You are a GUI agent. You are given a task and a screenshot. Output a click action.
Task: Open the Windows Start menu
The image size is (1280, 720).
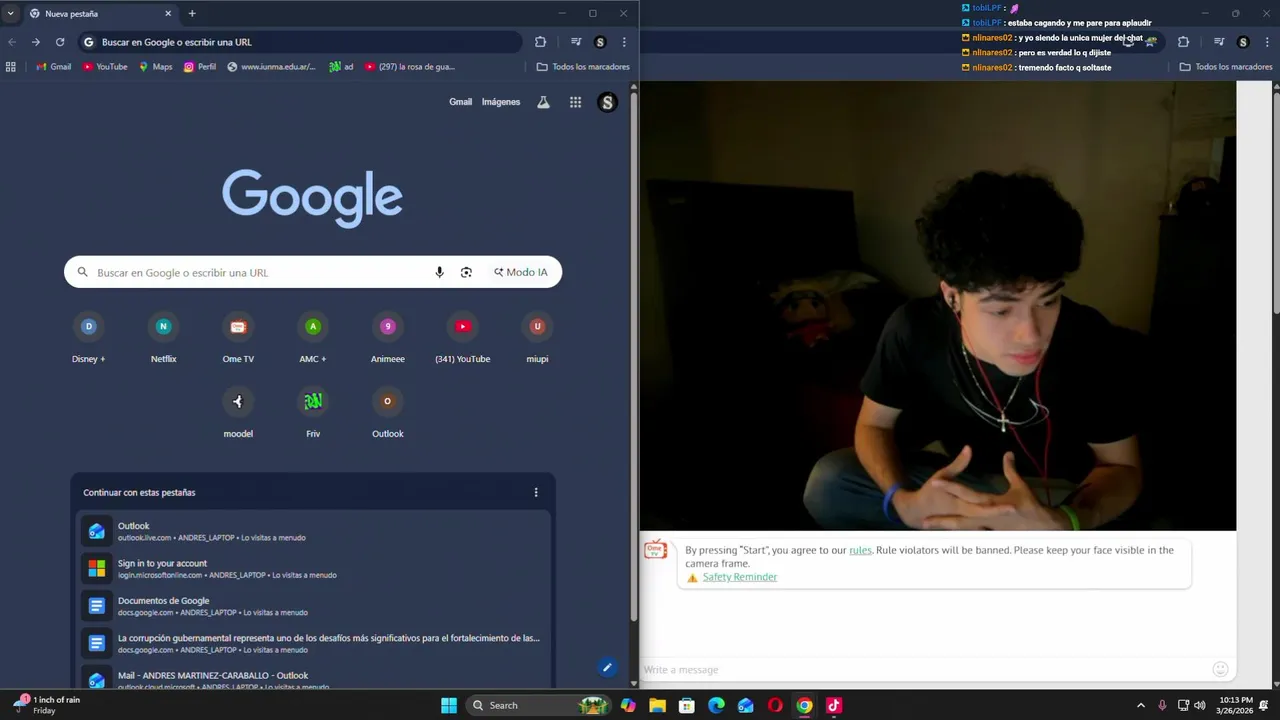[x=449, y=705]
